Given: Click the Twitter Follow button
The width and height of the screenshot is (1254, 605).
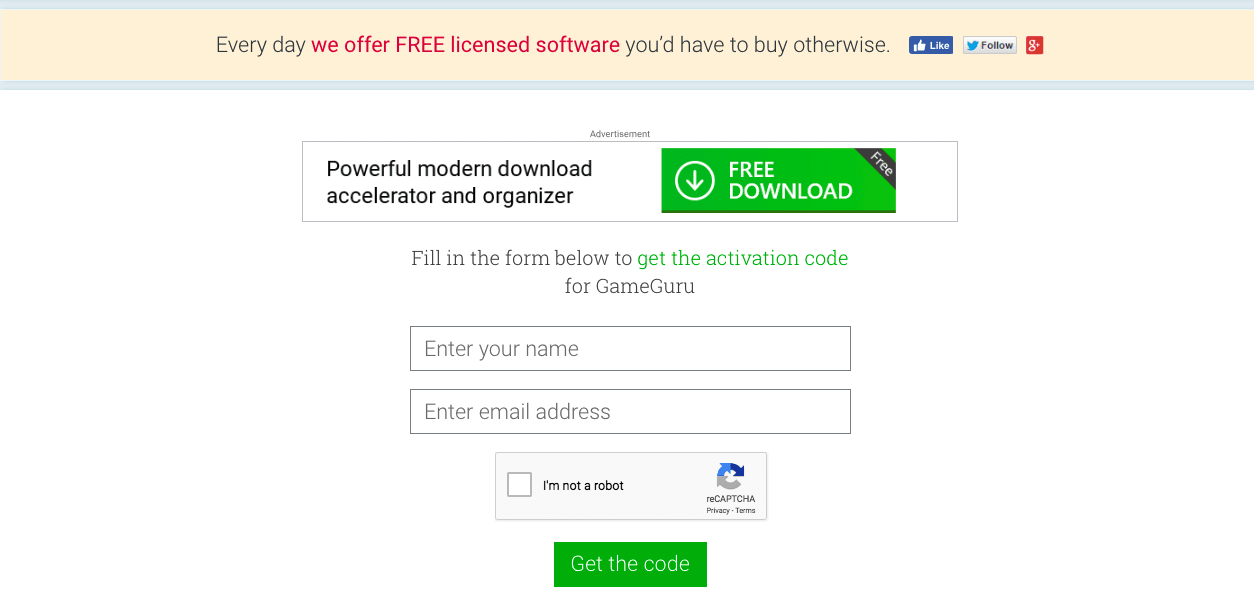Looking at the screenshot, I should click(x=990, y=45).
